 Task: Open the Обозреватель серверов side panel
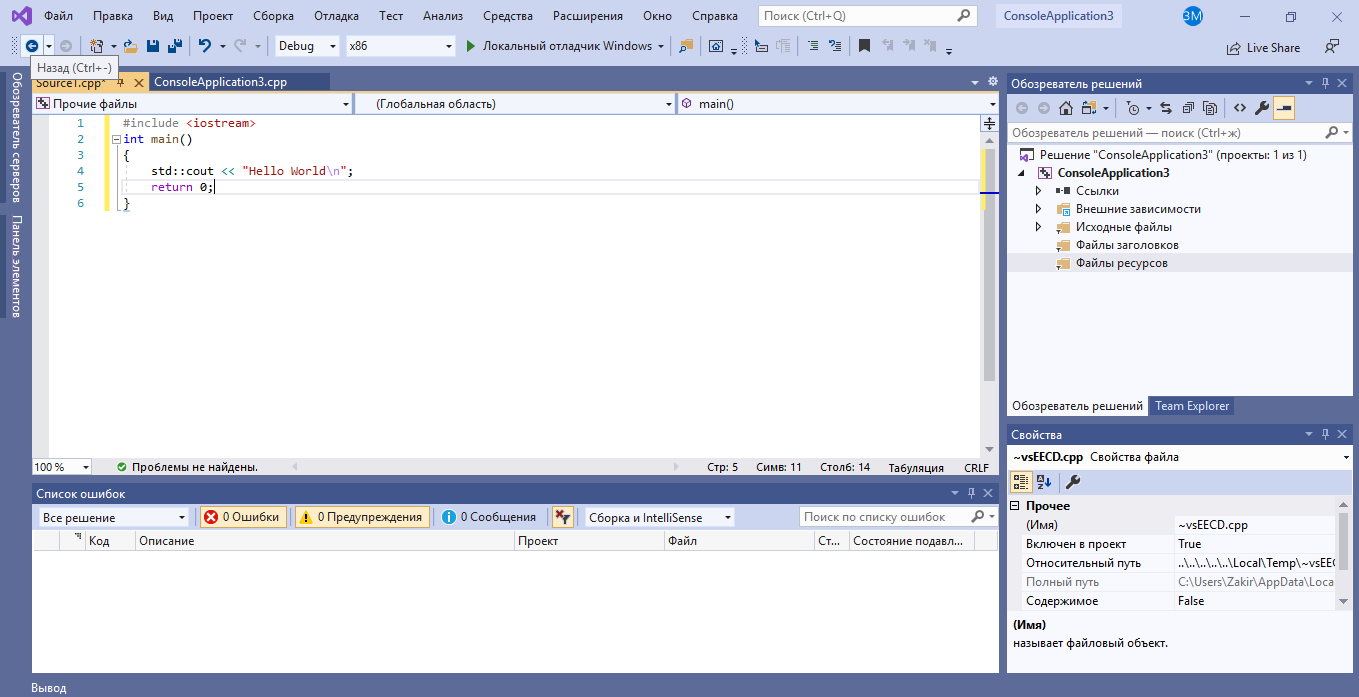pyautogui.click(x=16, y=137)
